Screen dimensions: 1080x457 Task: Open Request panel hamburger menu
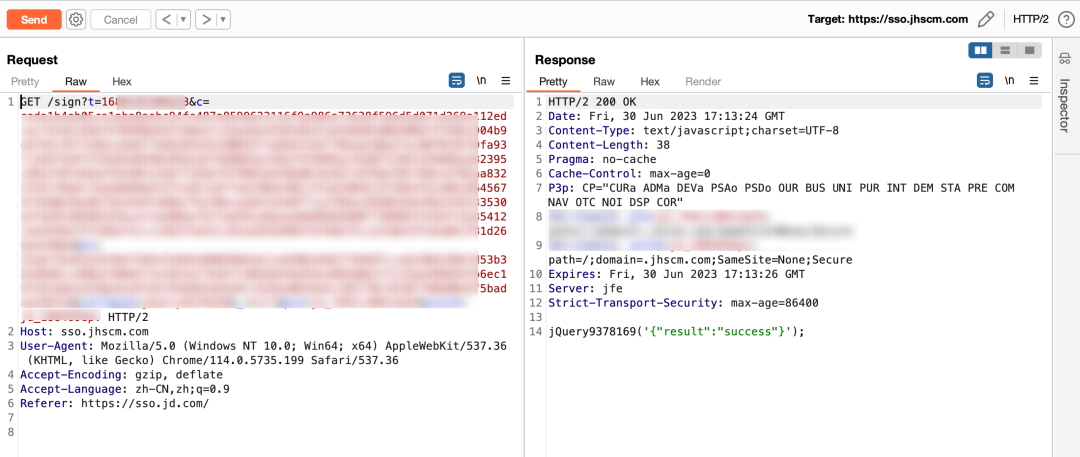[506, 81]
